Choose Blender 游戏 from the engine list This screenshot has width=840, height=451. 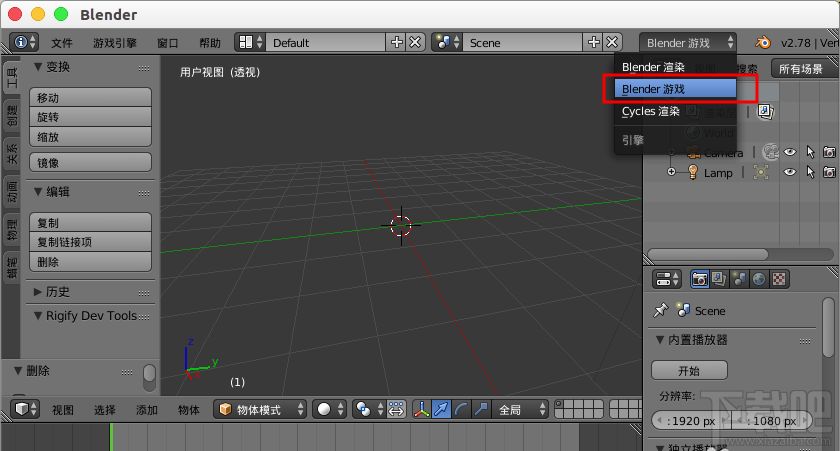(x=675, y=89)
